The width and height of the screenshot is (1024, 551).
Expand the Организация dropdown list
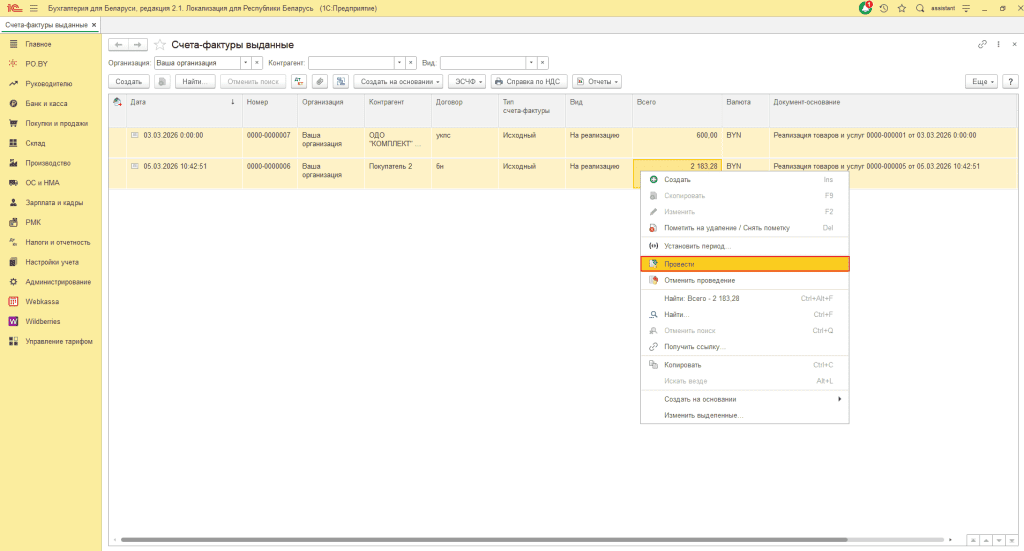pyautogui.click(x=245, y=62)
